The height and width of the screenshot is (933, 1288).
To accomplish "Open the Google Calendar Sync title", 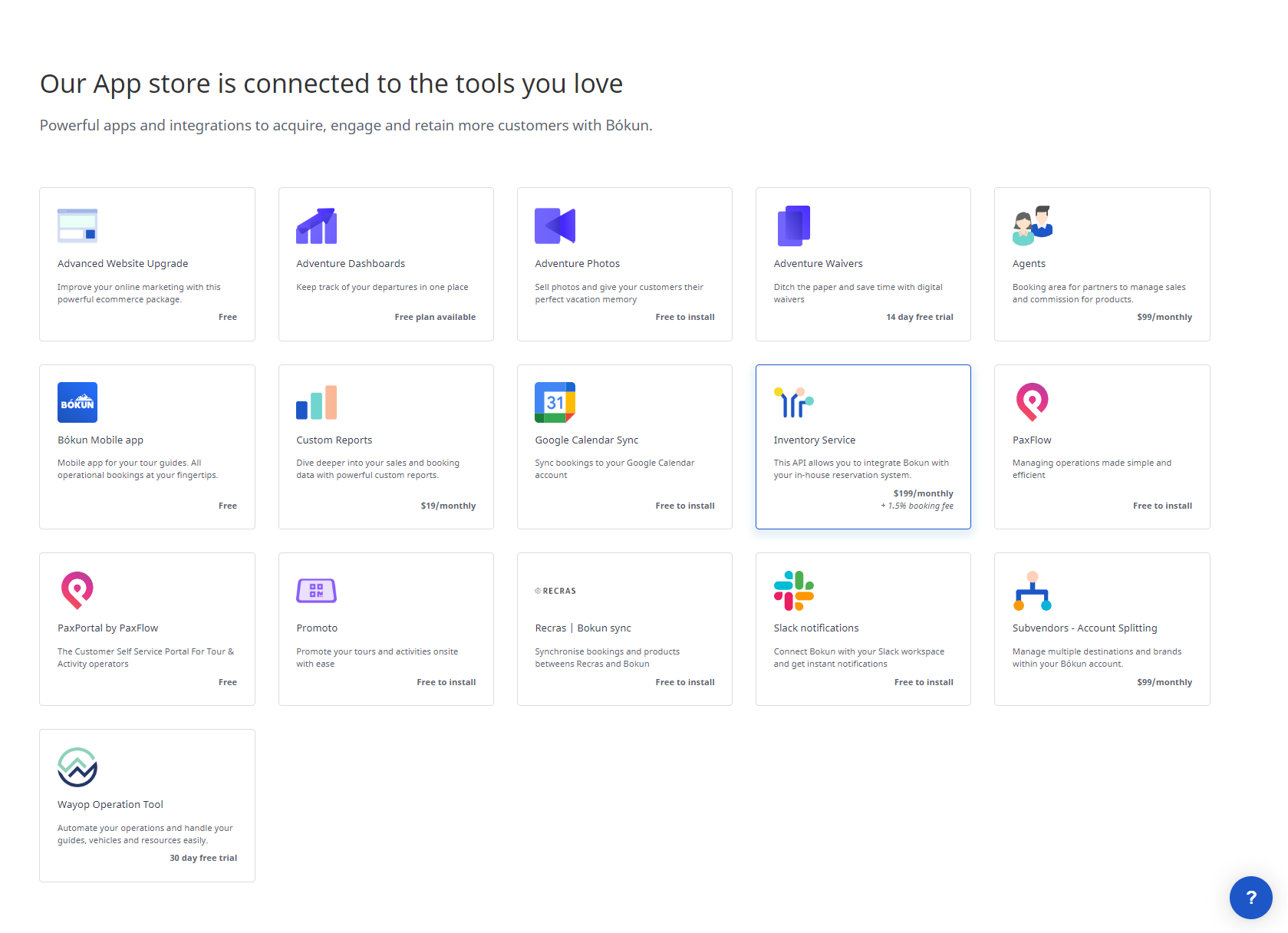I will [x=586, y=440].
